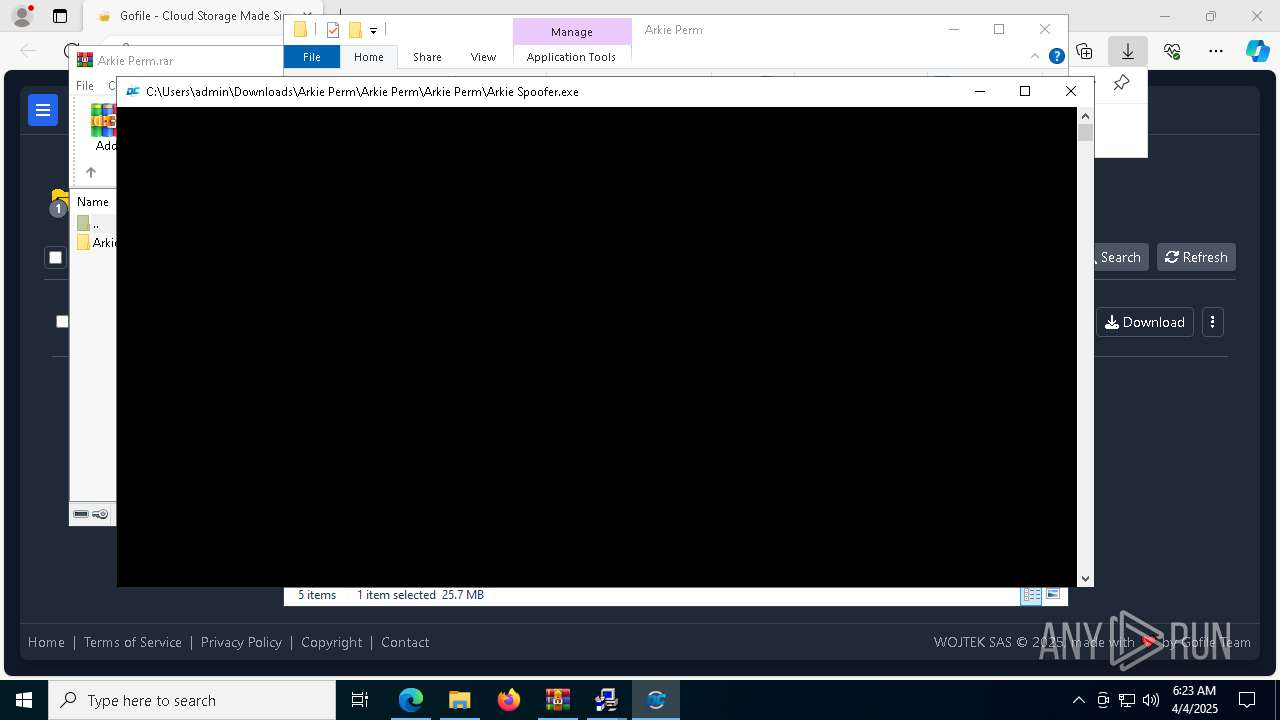Image resolution: width=1280 pixels, height=720 pixels.
Task: Click New Folder icon in Explorer title bar
Action: point(355,30)
